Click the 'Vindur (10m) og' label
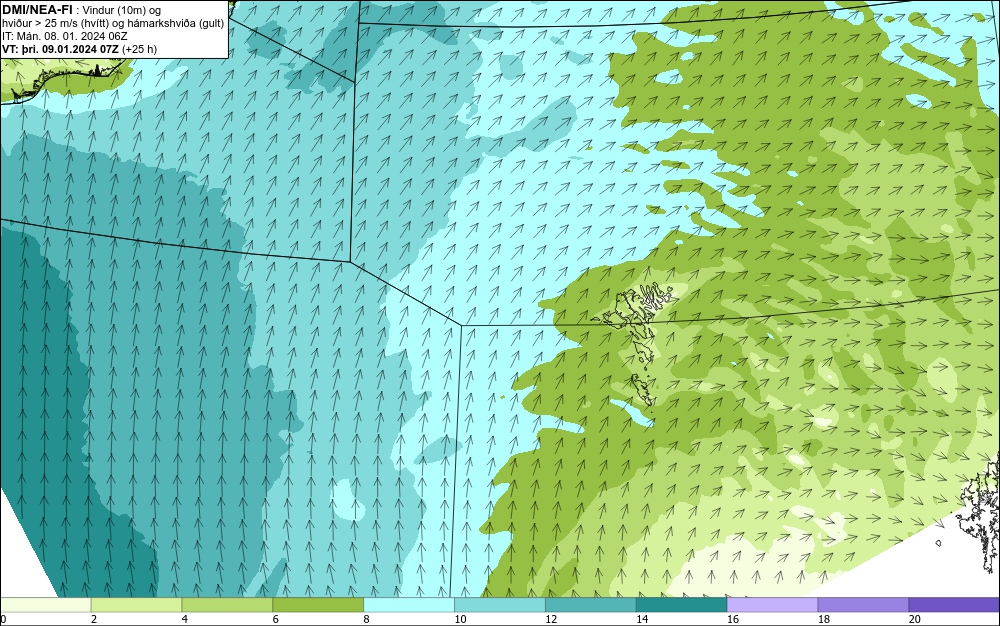The width and height of the screenshot is (1000, 626). [122, 10]
